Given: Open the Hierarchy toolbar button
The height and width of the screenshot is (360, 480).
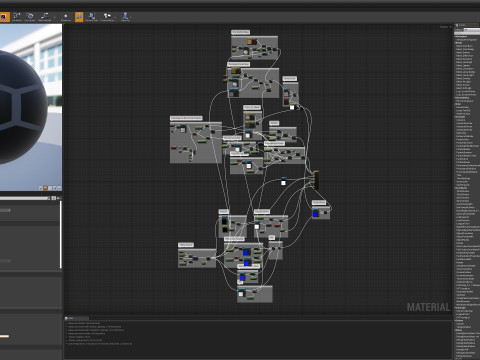Looking at the screenshot, I should [x=125, y=17].
